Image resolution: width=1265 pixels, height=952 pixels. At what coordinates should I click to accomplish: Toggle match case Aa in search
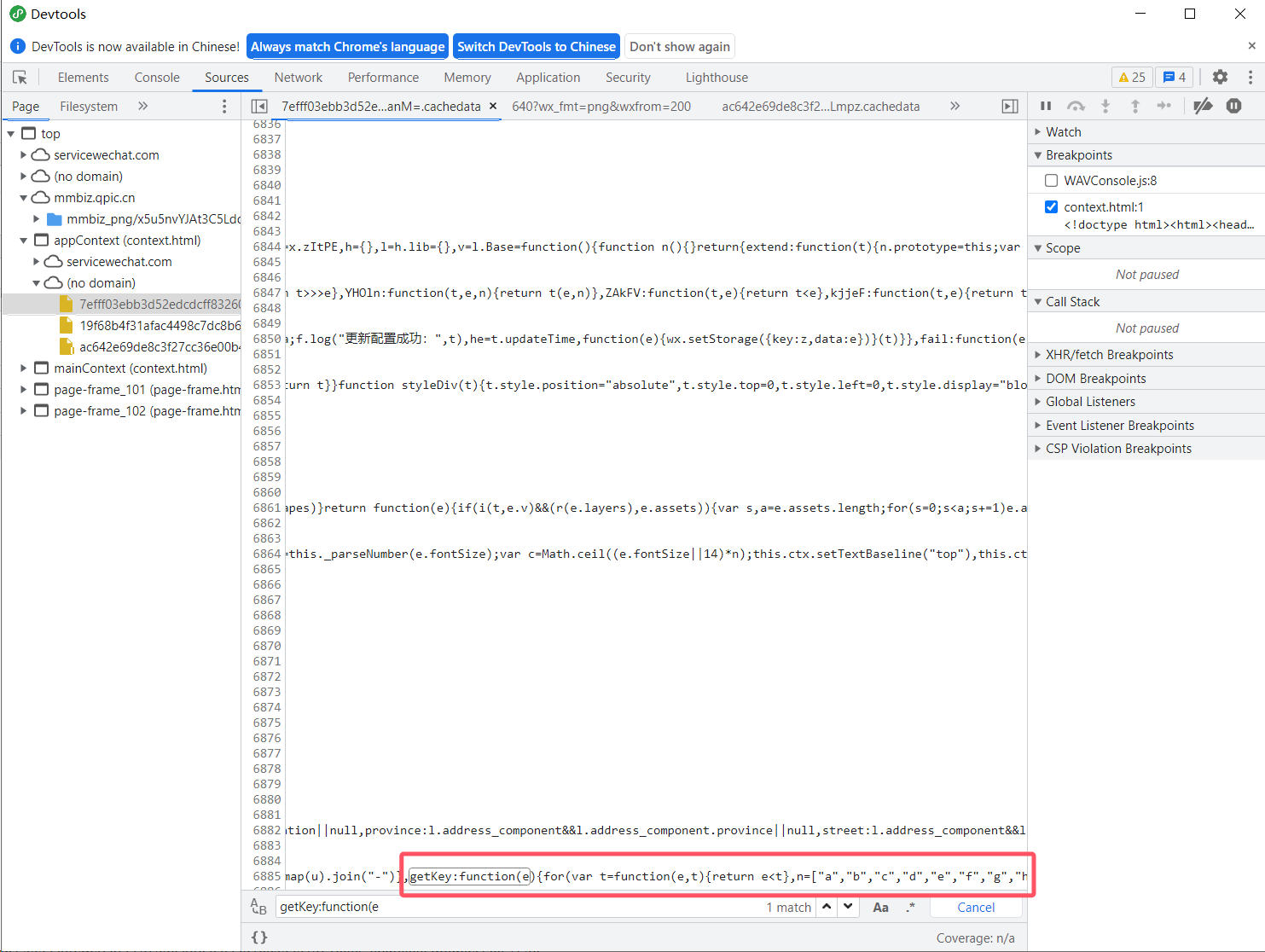click(880, 907)
